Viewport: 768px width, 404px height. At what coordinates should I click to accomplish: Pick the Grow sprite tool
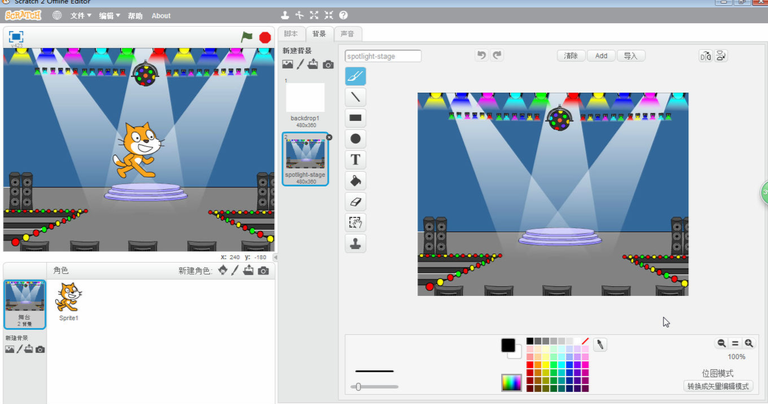(314, 15)
